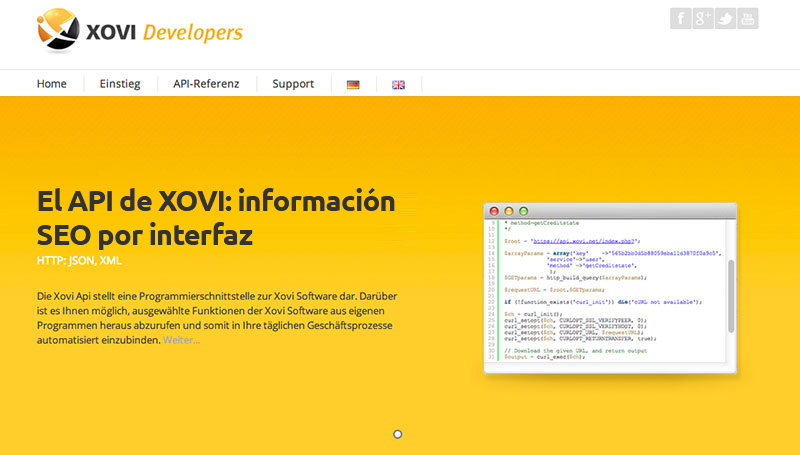Go to the Home menu item

point(52,84)
